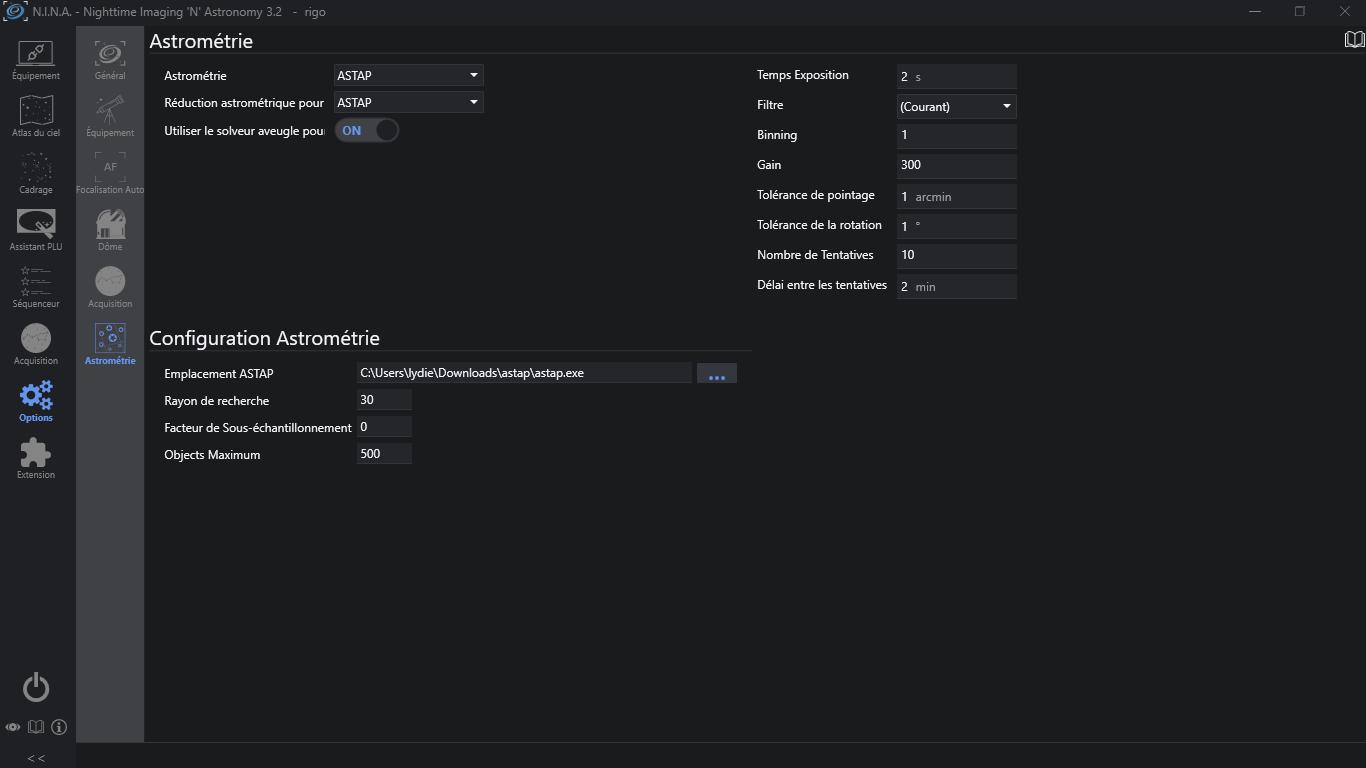Open the Équipement section in main sidebar
Image resolution: width=1366 pixels, height=768 pixels.
36,59
